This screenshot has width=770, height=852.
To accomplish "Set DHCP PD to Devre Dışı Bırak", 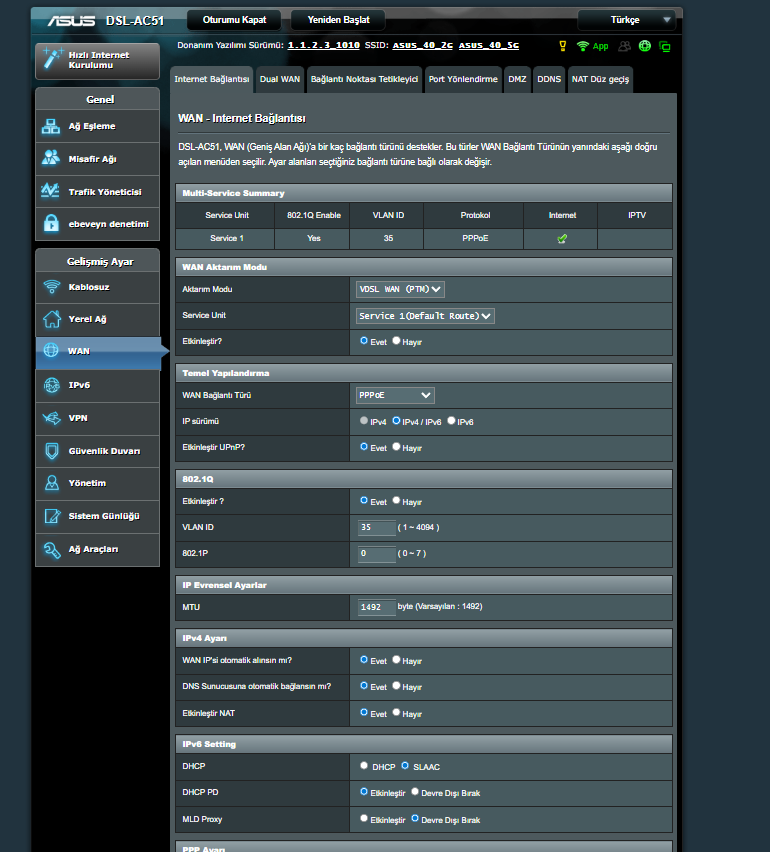I will click(415, 792).
